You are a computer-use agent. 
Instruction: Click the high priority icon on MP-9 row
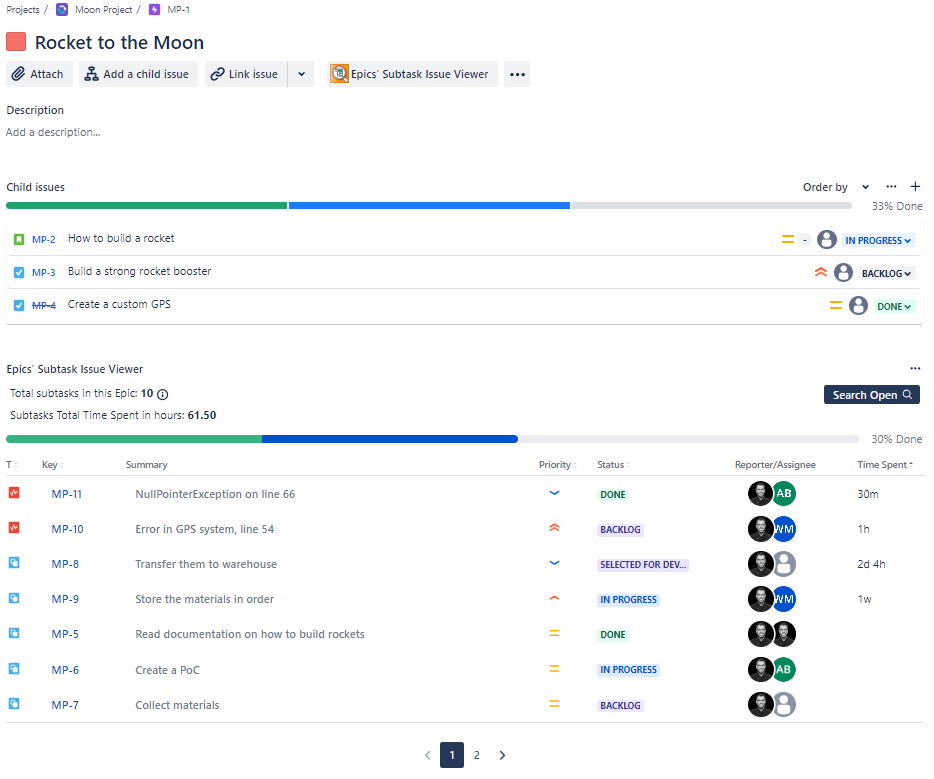pos(555,598)
